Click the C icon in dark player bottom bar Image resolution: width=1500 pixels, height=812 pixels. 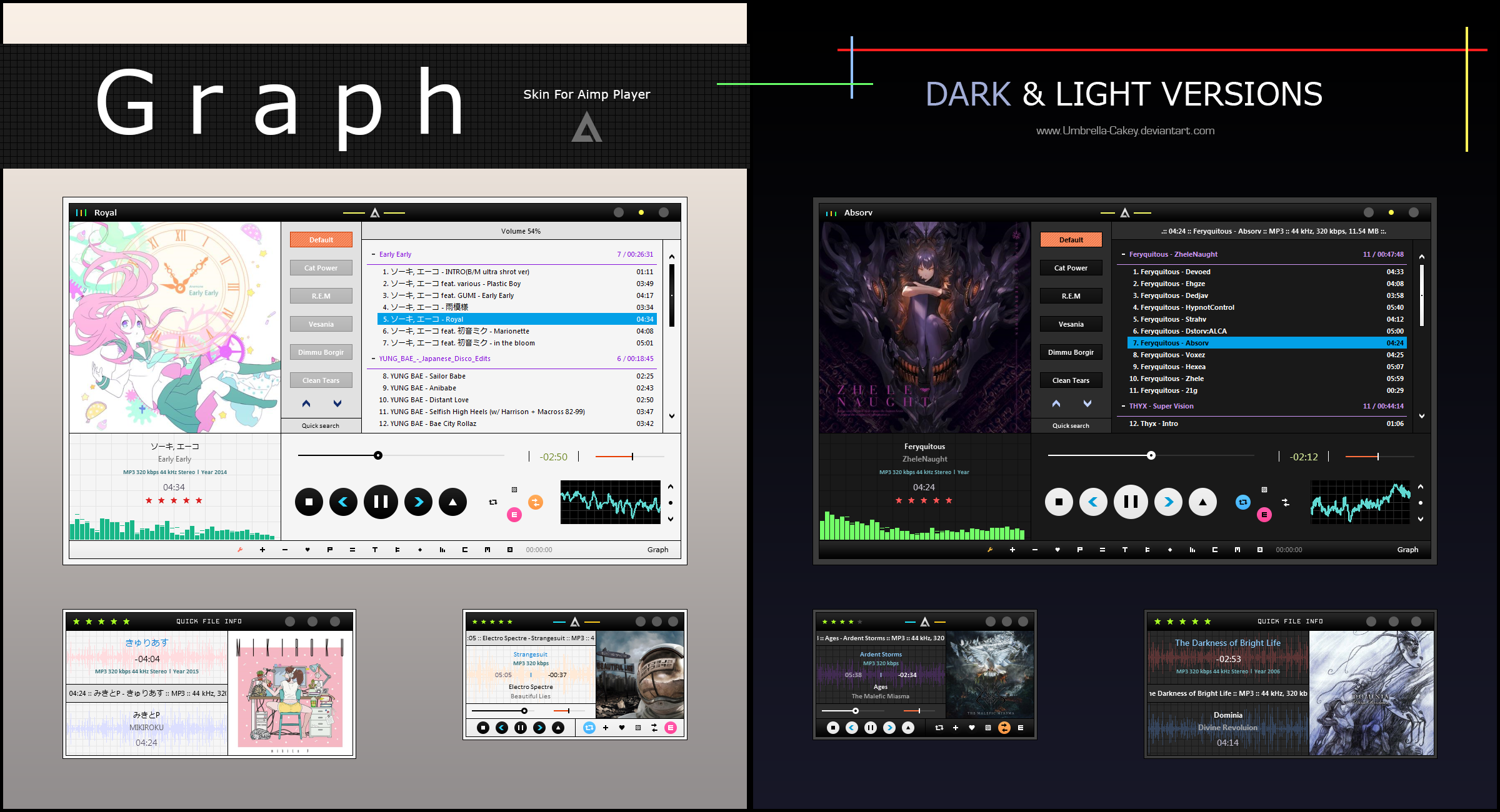[1215, 550]
